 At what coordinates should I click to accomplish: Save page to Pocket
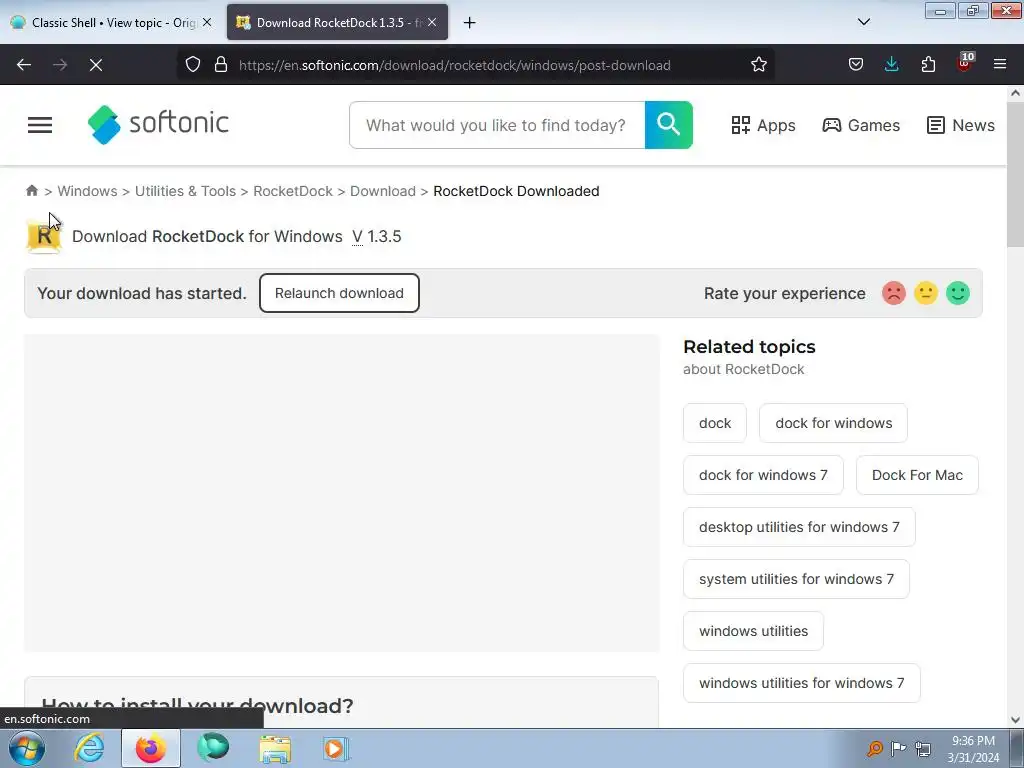(x=856, y=65)
